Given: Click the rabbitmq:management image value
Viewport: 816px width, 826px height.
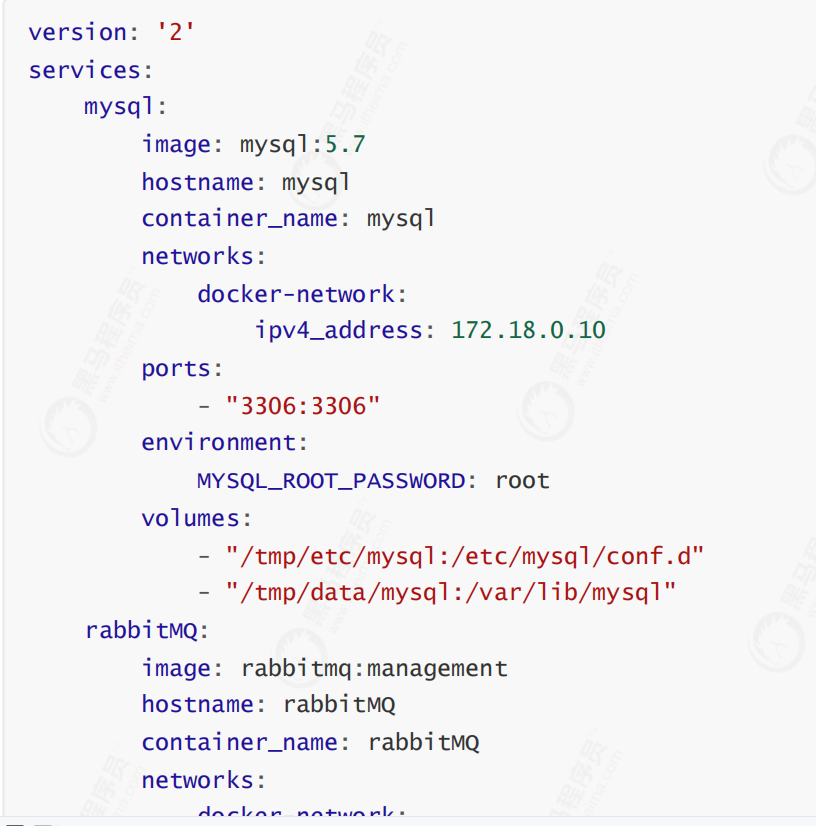Looking at the screenshot, I should click(374, 669).
